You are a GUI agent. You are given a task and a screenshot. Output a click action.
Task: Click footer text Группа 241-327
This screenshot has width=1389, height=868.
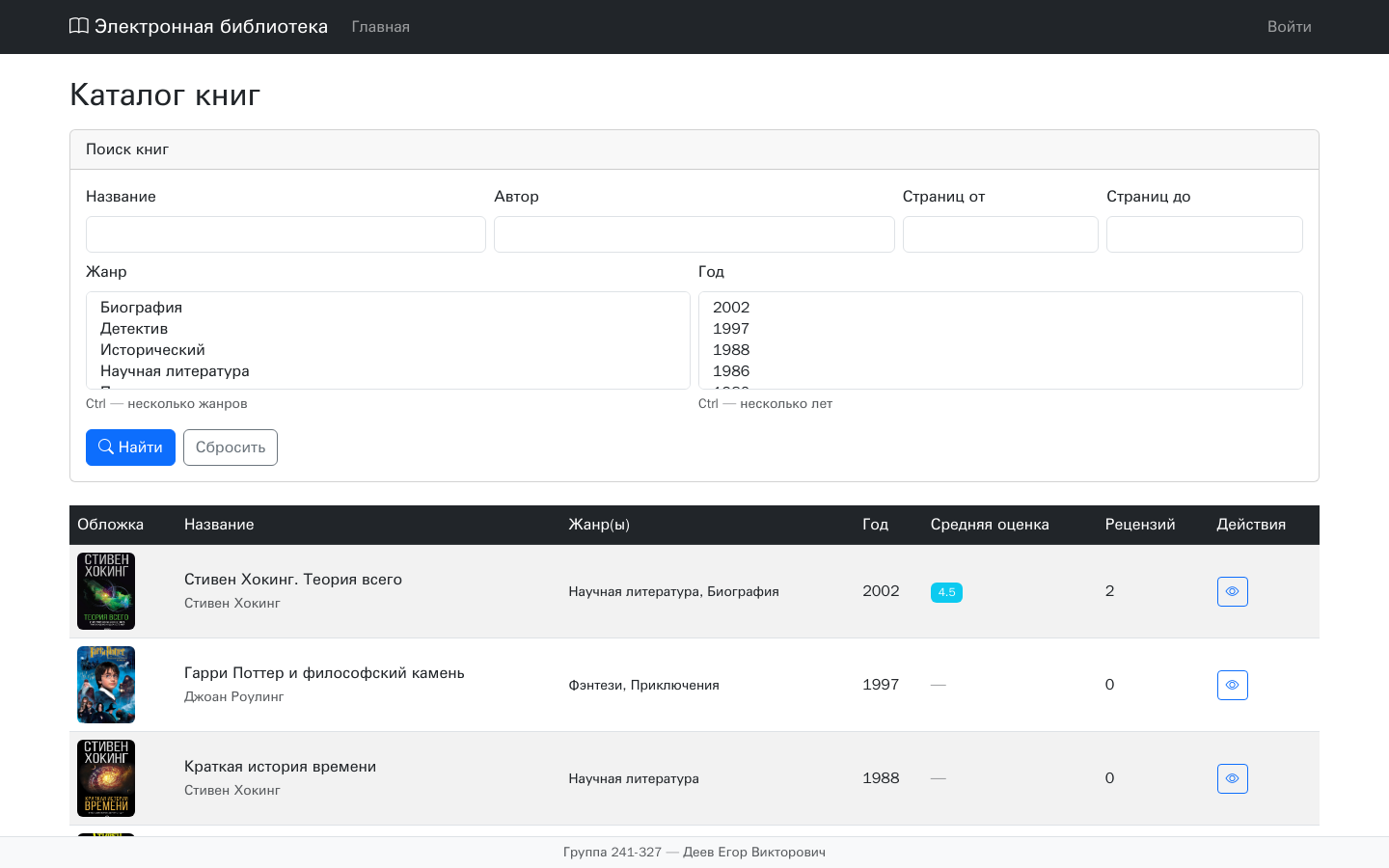(613, 853)
